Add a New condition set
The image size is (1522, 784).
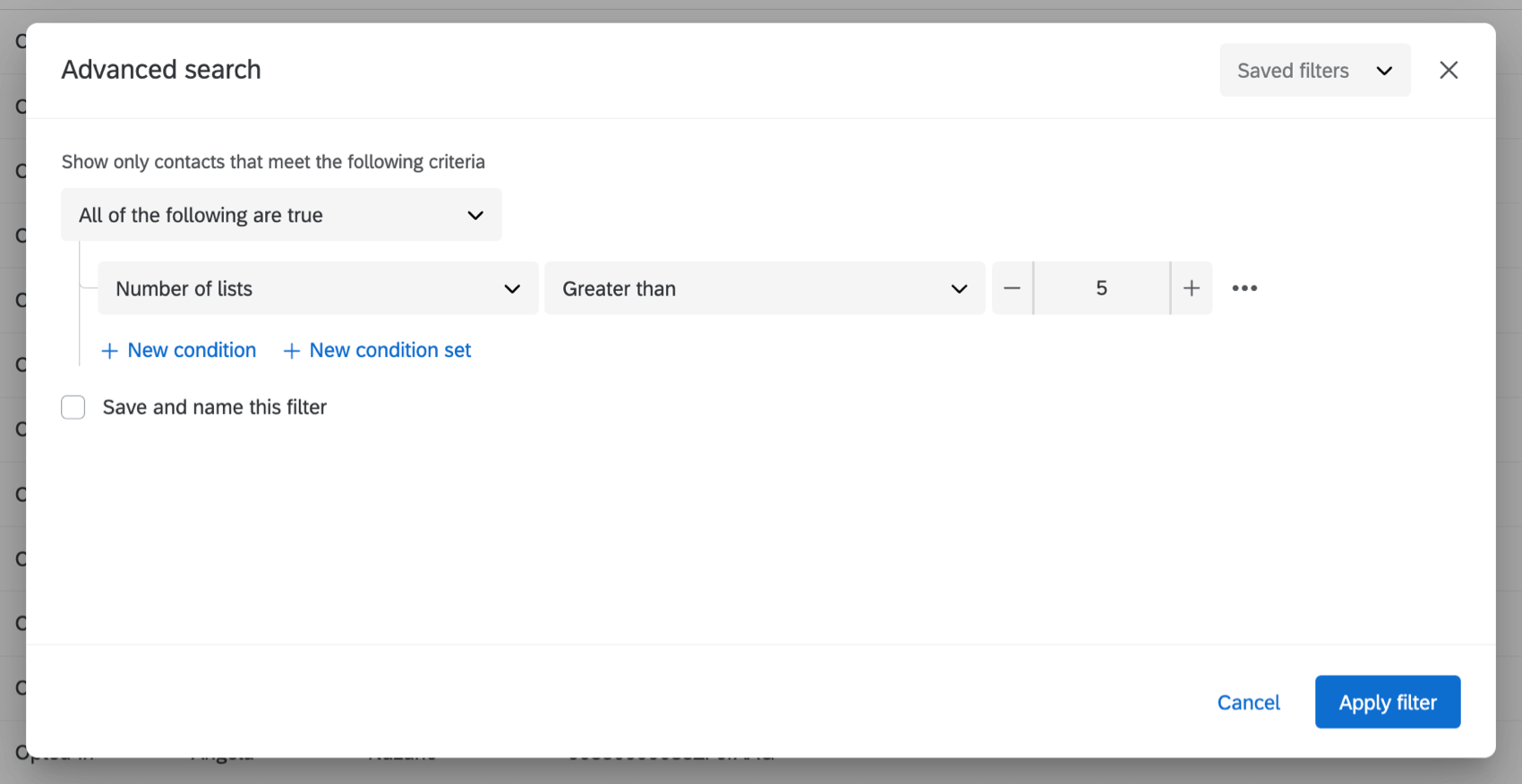(x=390, y=350)
